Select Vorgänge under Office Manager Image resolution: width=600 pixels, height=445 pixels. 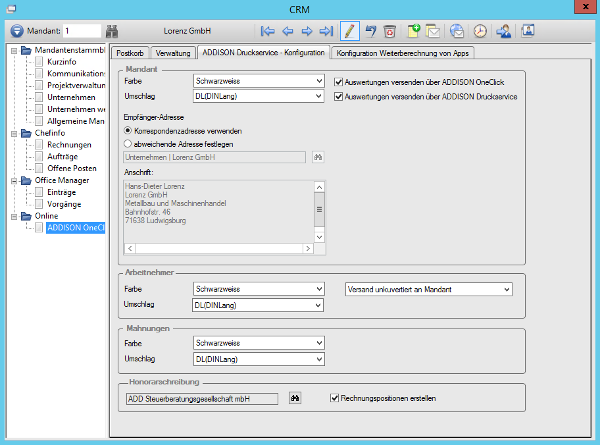64,204
